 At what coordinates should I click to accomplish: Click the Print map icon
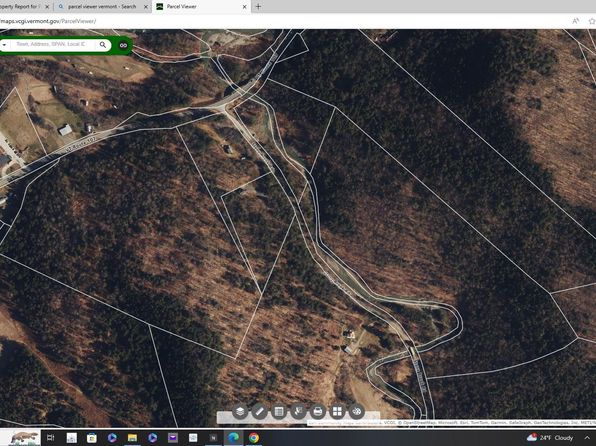[x=318, y=411]
